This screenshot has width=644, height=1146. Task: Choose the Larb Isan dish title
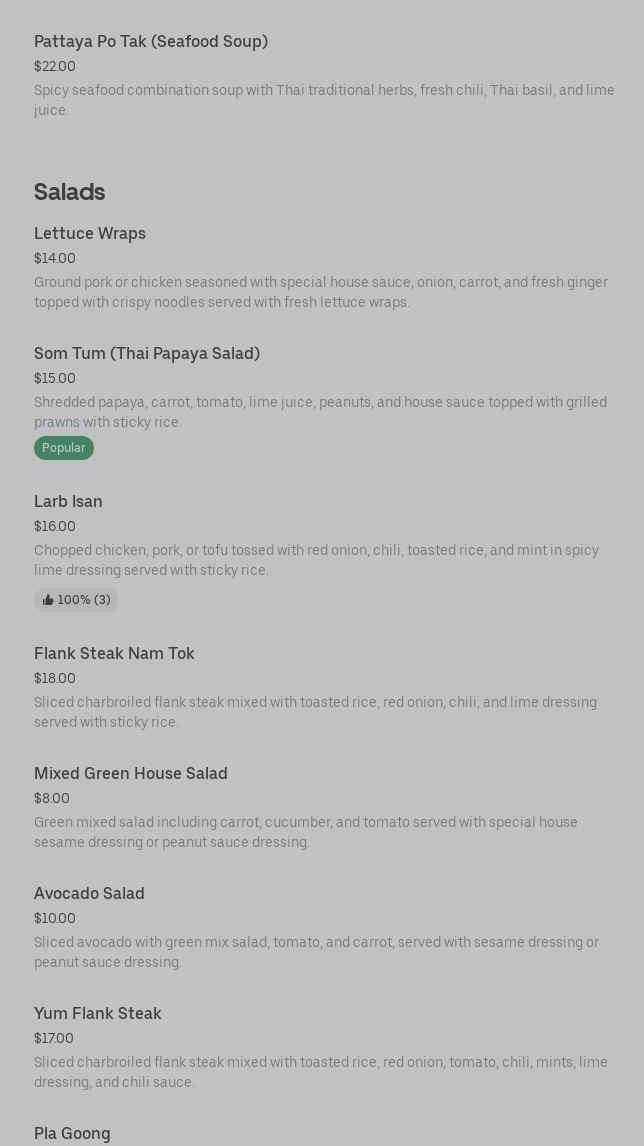click(68, 501)
